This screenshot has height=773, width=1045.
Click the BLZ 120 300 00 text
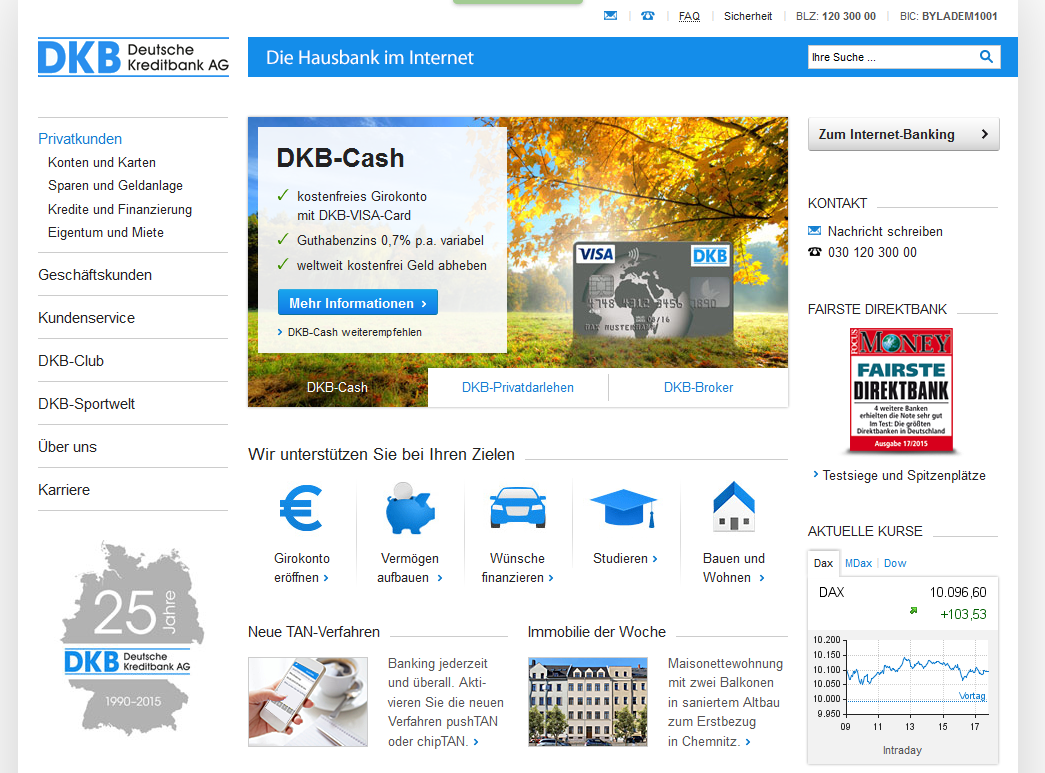[x=836, y=16]
